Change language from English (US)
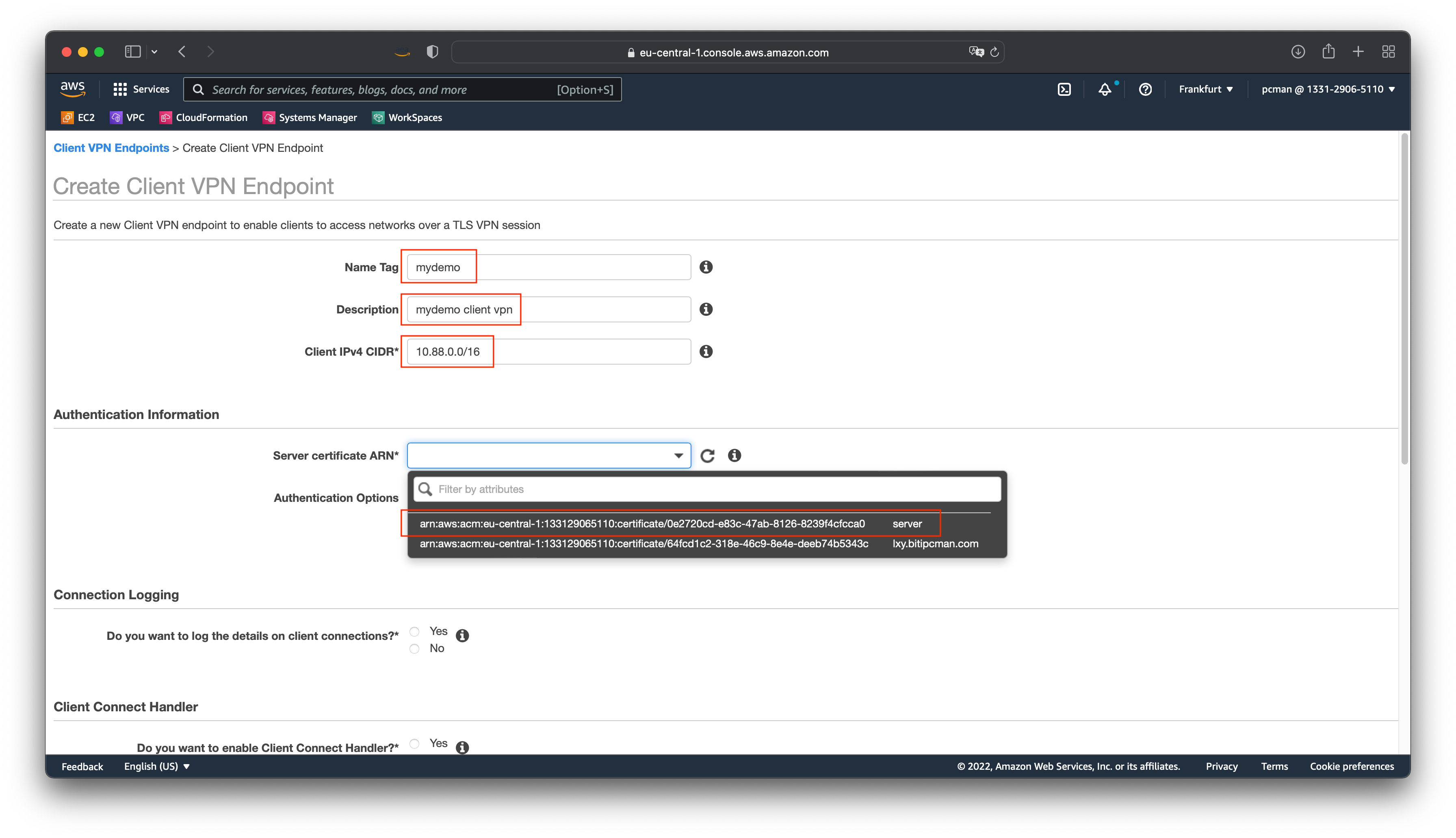The width and height of the screenshot is (1456, 838). [x=156, y=766]
